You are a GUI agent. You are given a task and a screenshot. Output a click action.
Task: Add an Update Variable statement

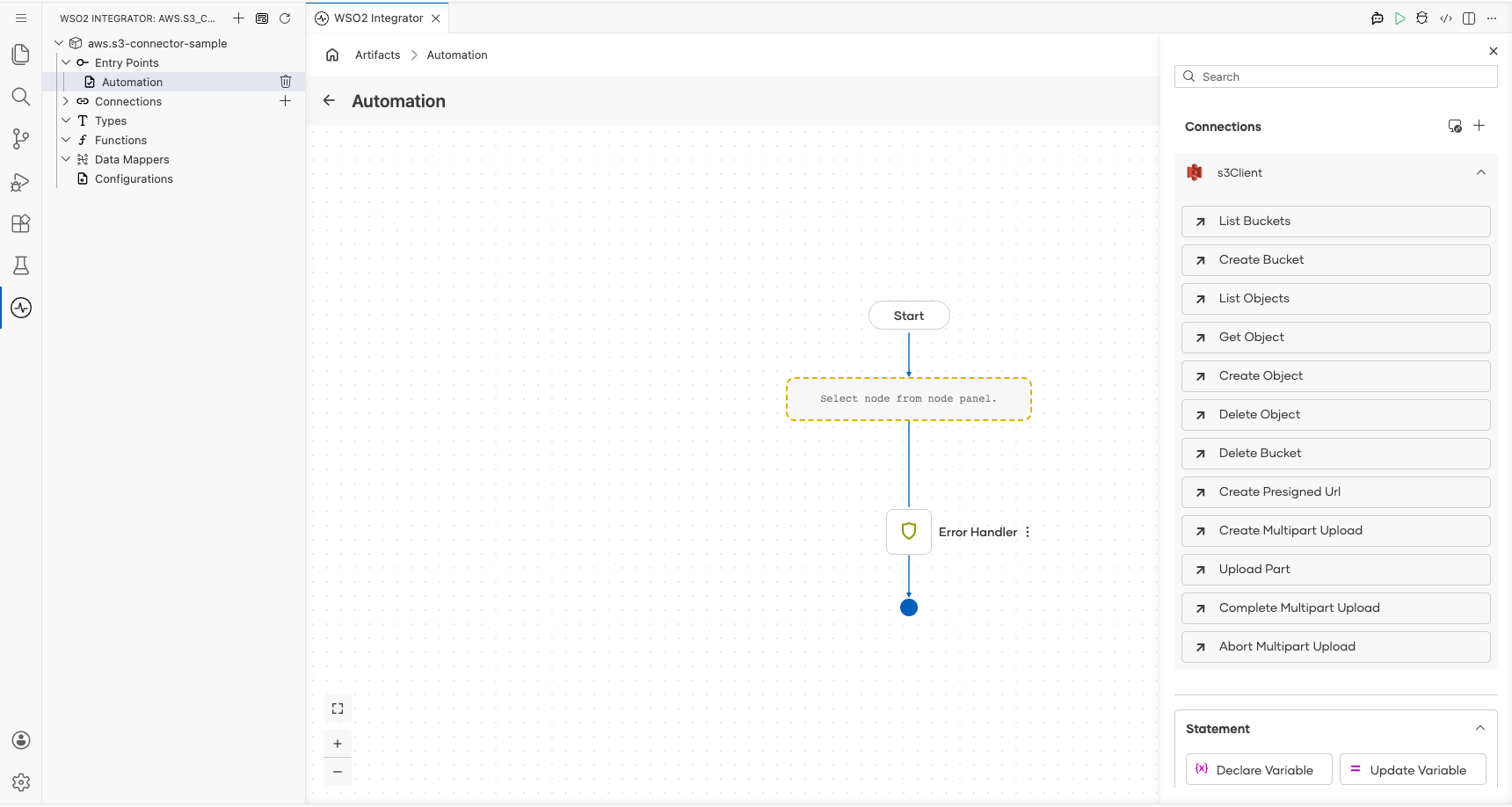(1413, 769)
